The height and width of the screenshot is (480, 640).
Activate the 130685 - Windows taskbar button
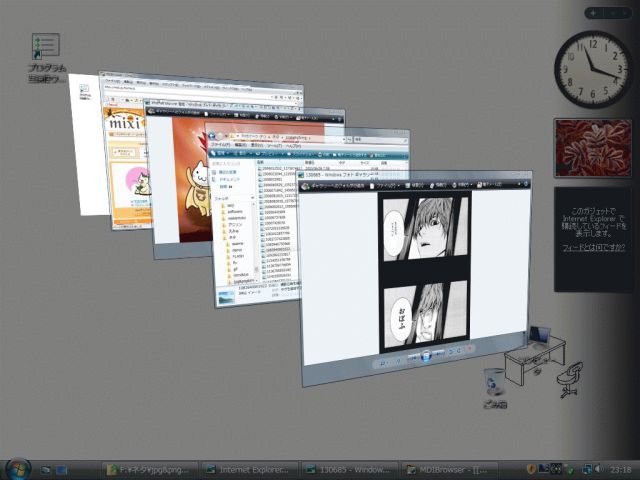pyautogui.click(x=349, y=470)
